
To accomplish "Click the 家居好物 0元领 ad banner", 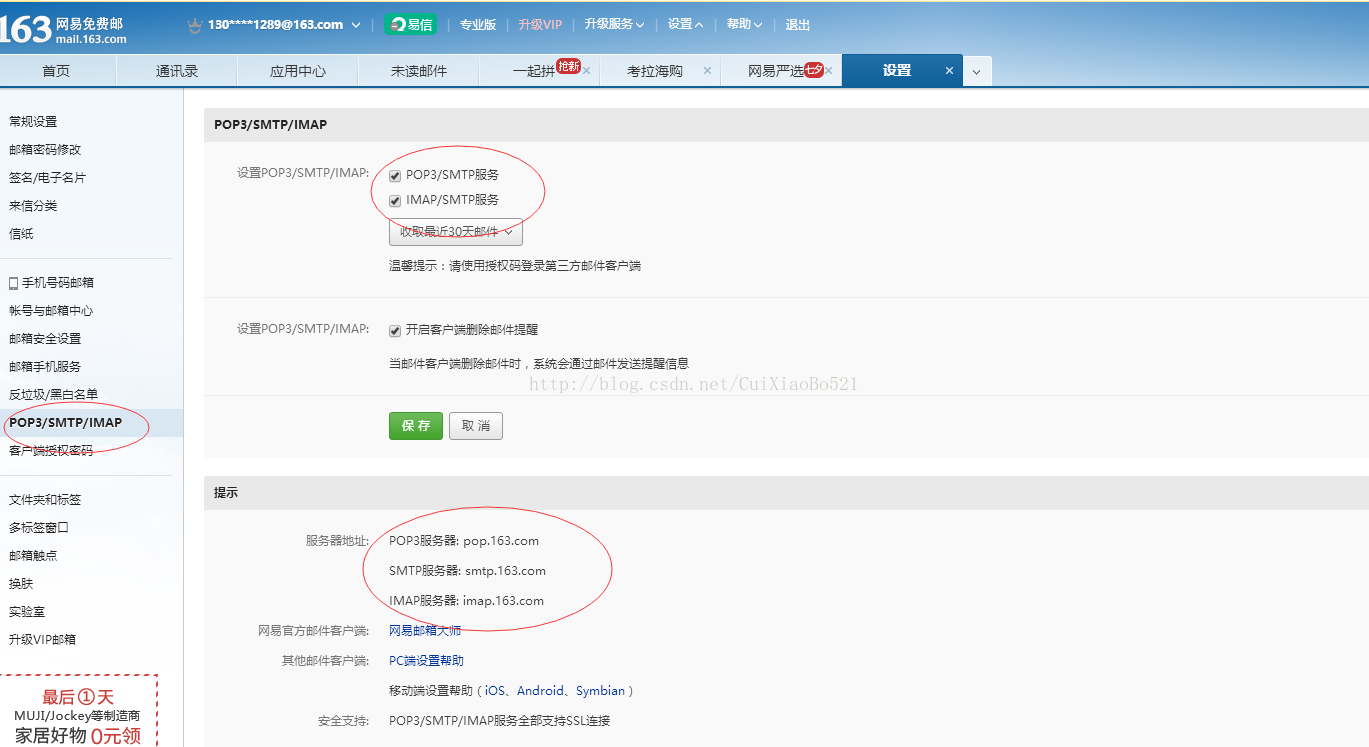I will 77,711.
